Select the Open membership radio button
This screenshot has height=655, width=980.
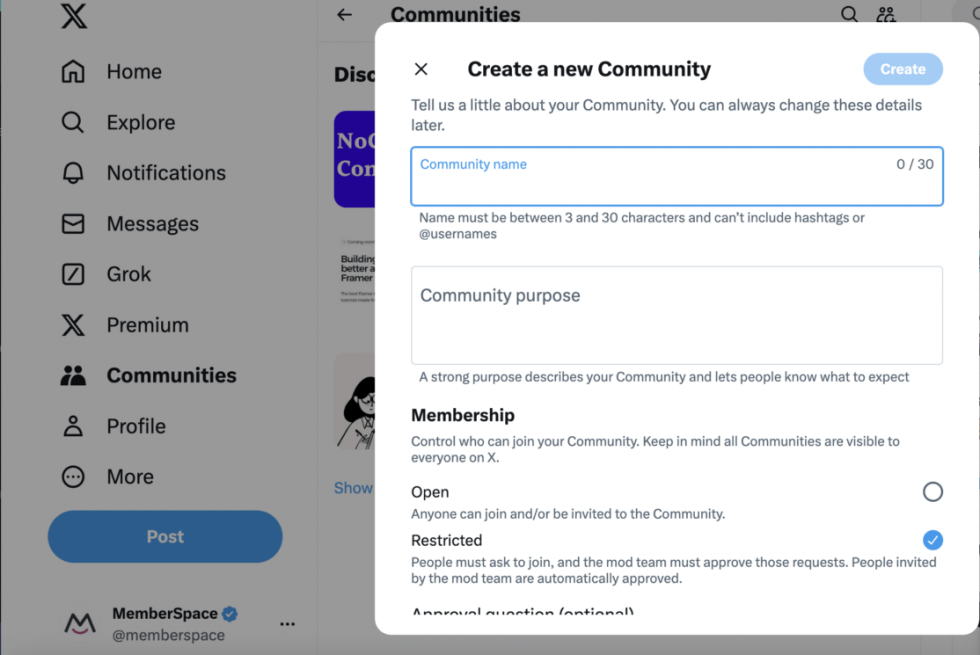click(933, 492)
